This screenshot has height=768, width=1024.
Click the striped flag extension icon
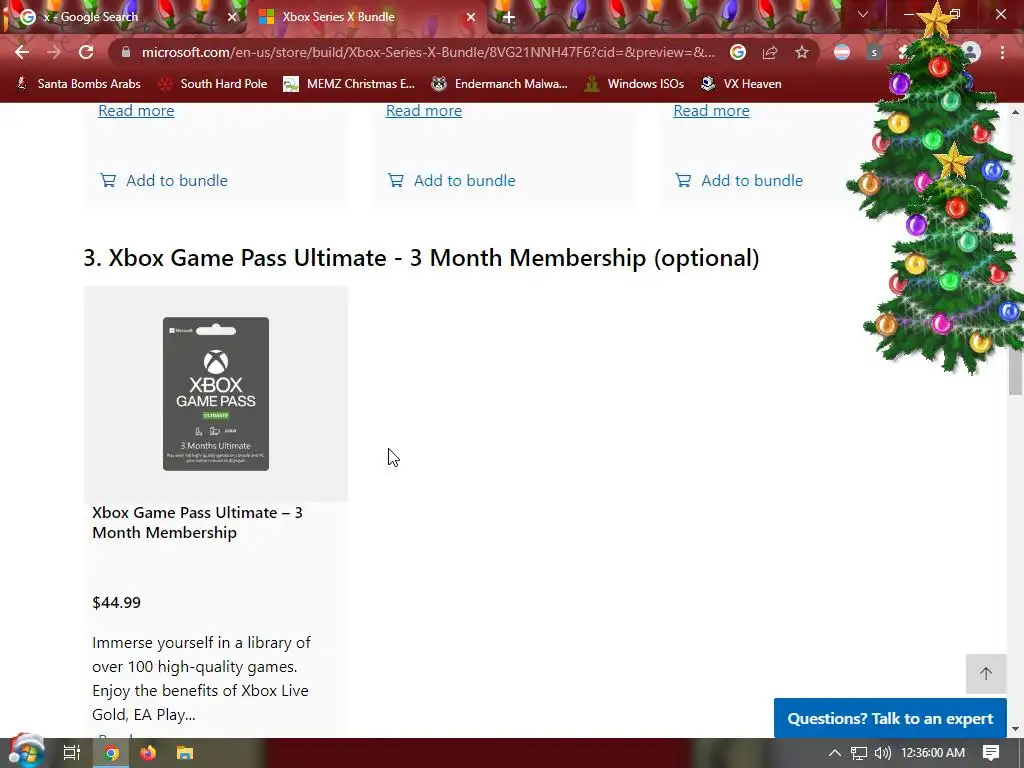[x=842, y=52]
